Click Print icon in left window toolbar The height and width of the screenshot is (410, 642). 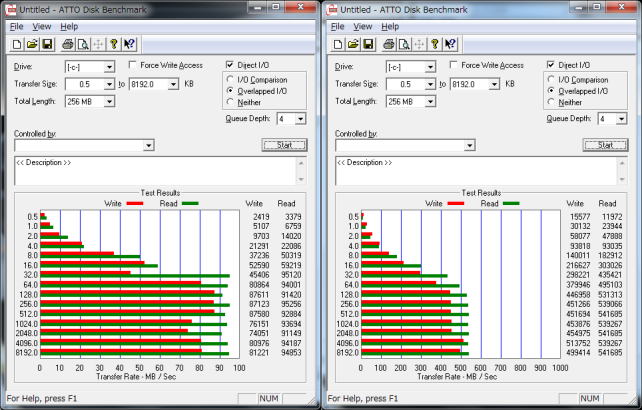pyautogui.click(x=68, y=44)
